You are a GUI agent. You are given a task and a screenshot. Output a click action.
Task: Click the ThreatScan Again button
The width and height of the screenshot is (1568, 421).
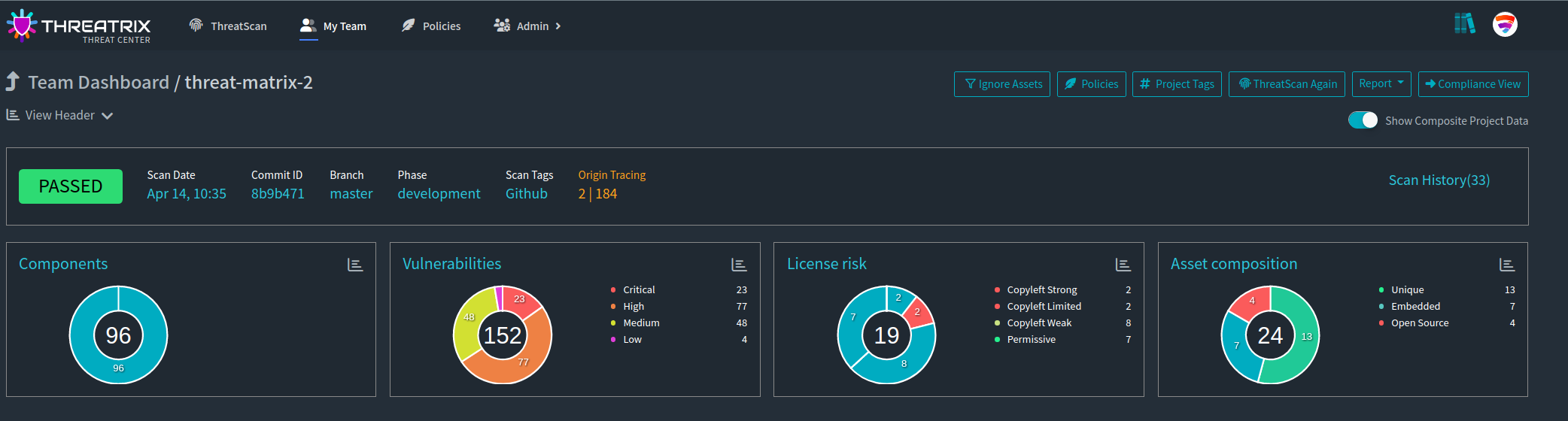click(1287, 84)
